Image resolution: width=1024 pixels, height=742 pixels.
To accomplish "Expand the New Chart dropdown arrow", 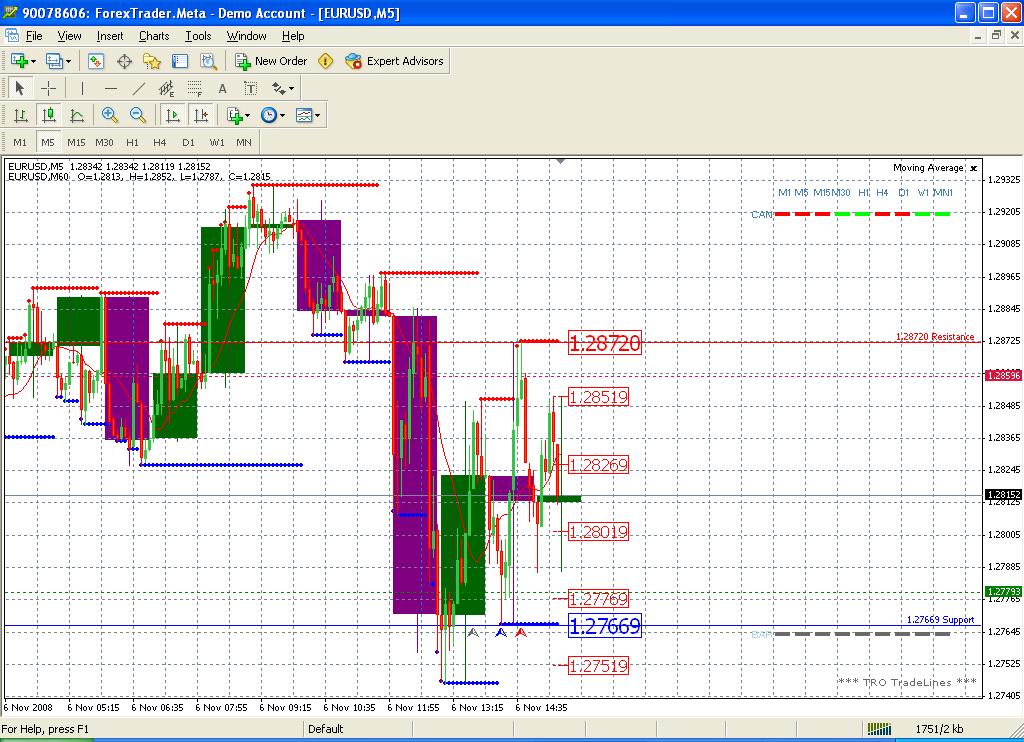I will click(x=34, y=61).
